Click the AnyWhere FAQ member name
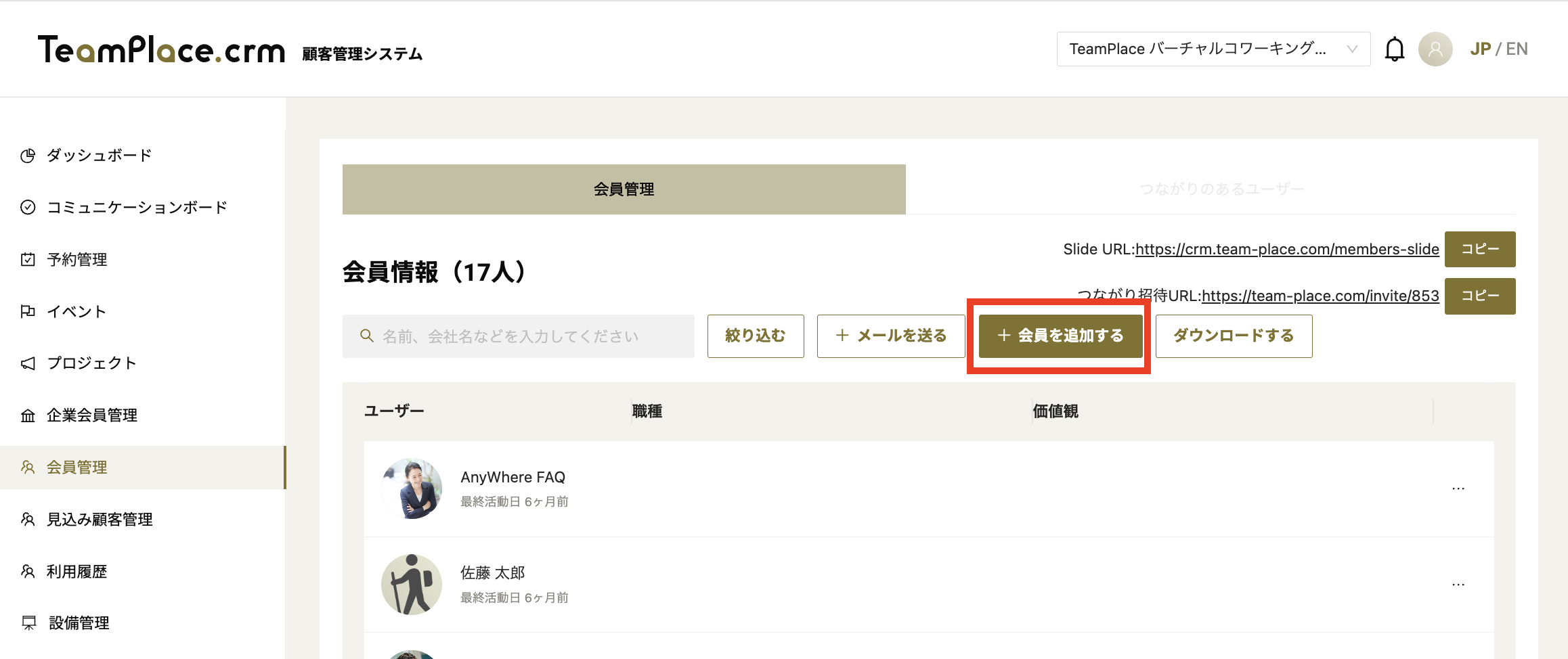The height and width of the screenshot is (659, 1568). [513, 477]
